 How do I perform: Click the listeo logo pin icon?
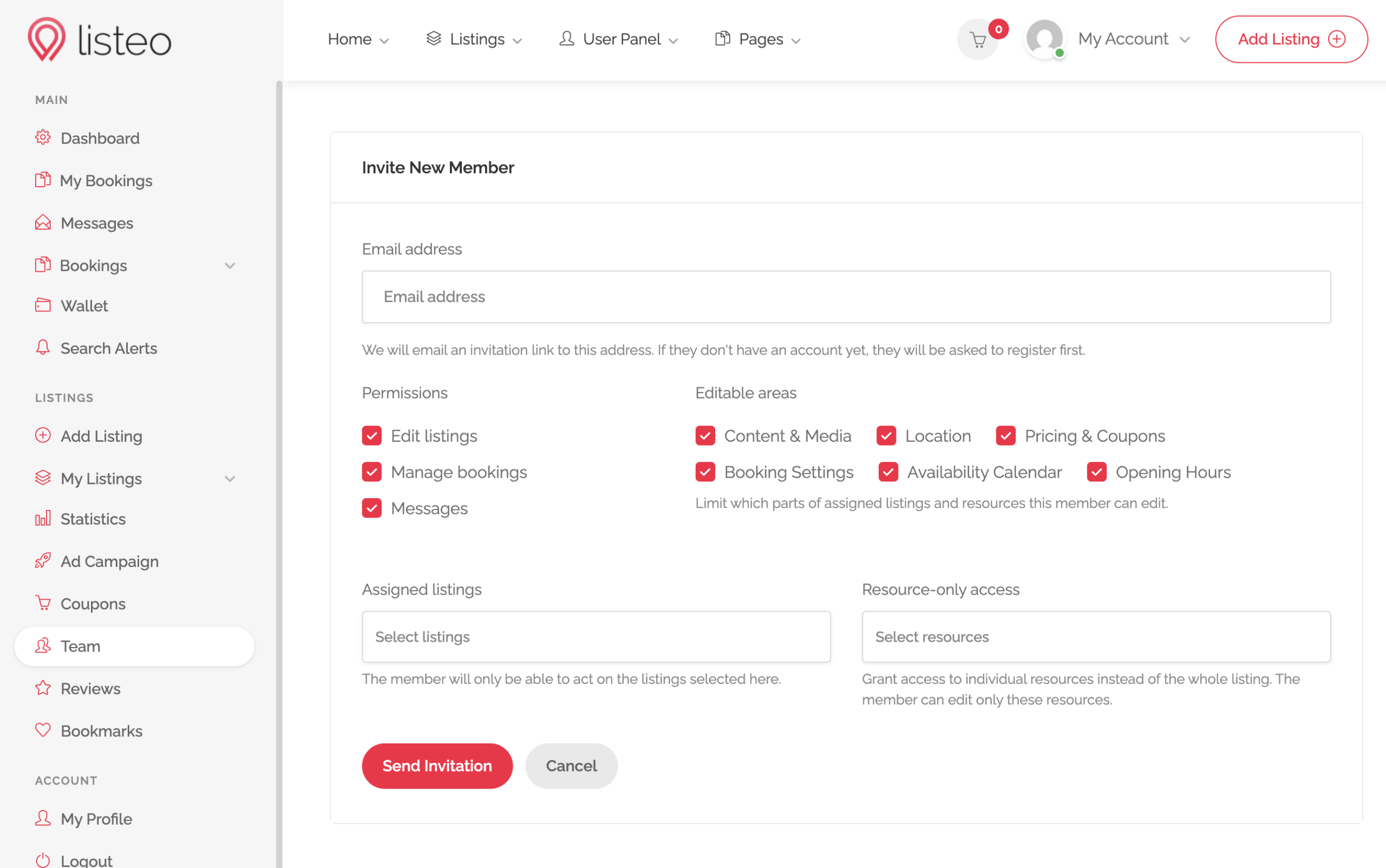[47, 39]
